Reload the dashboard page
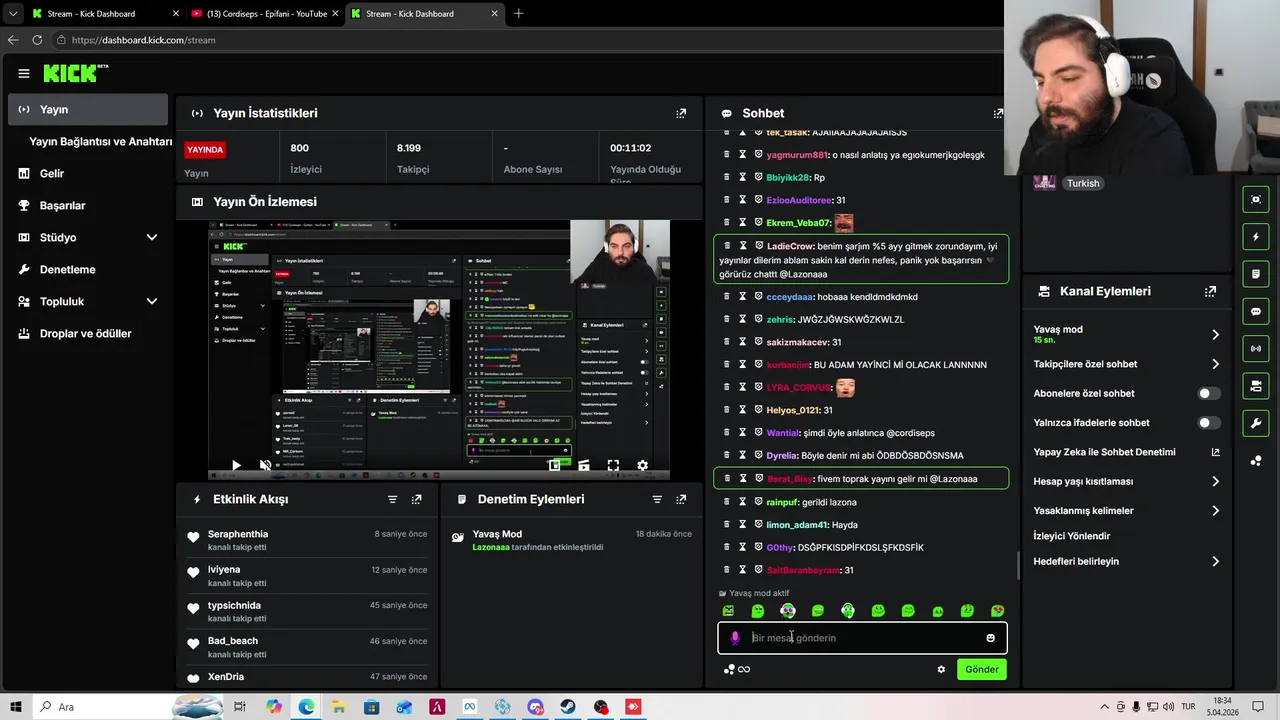The width and height of the screenshot is (1280, 720). pyautogui.click(x=37, y=40)
